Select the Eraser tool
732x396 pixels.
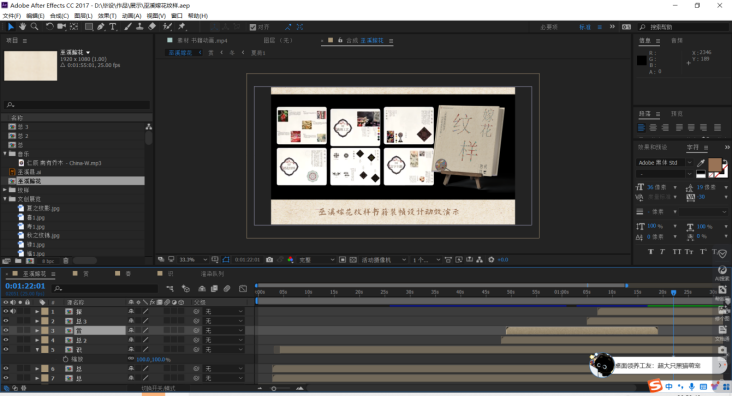(x=152, y=27)
